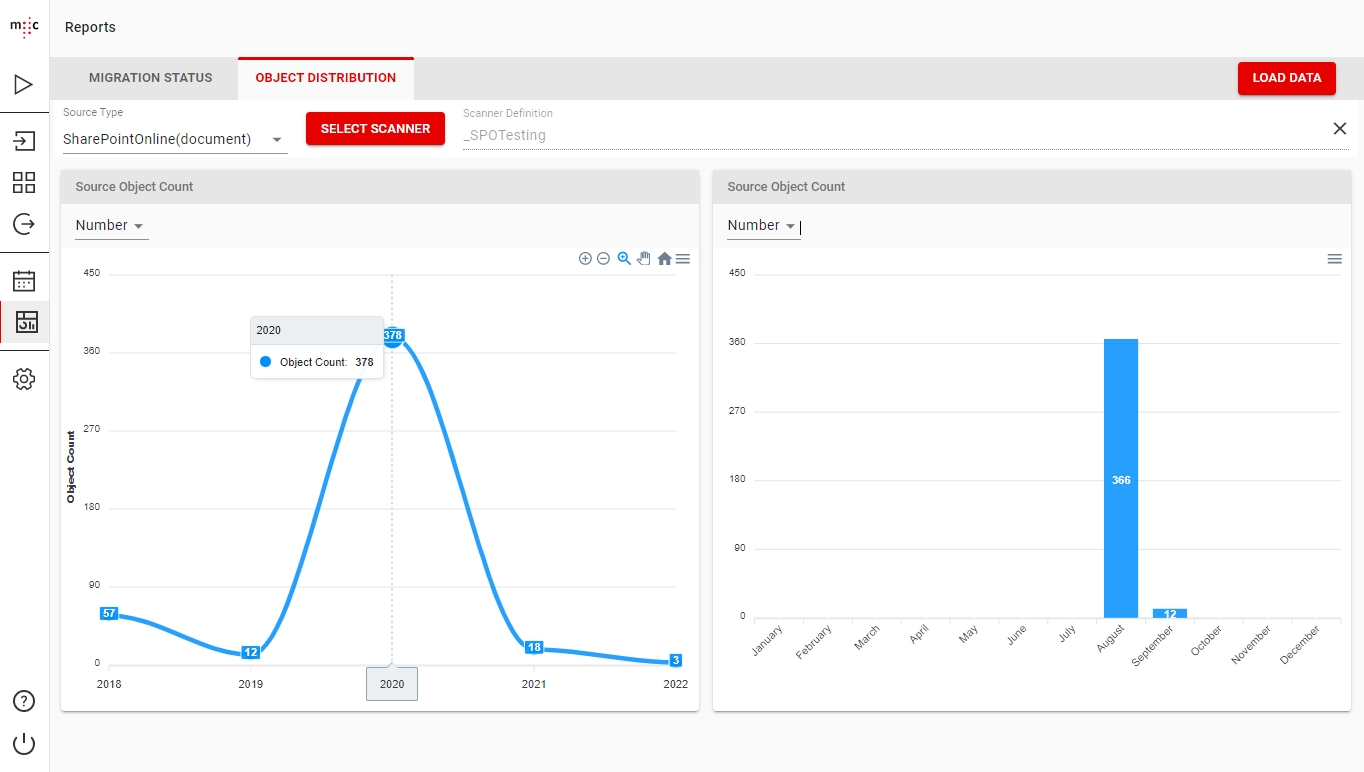Reset chart zoom with home icon
1364x772 pixels.
tap(664, 259)
